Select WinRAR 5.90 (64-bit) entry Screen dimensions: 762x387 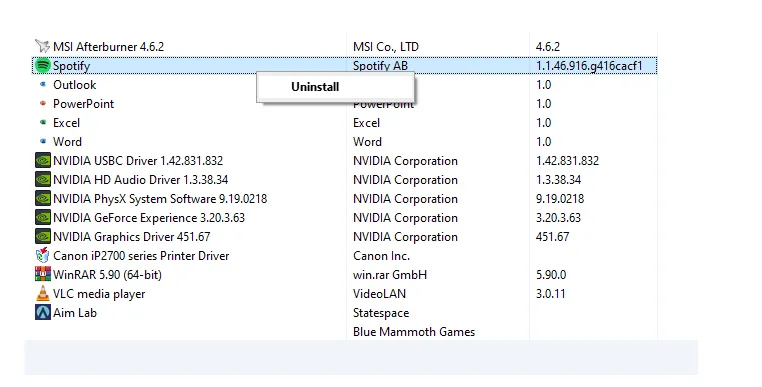click(x=107, y=274)
